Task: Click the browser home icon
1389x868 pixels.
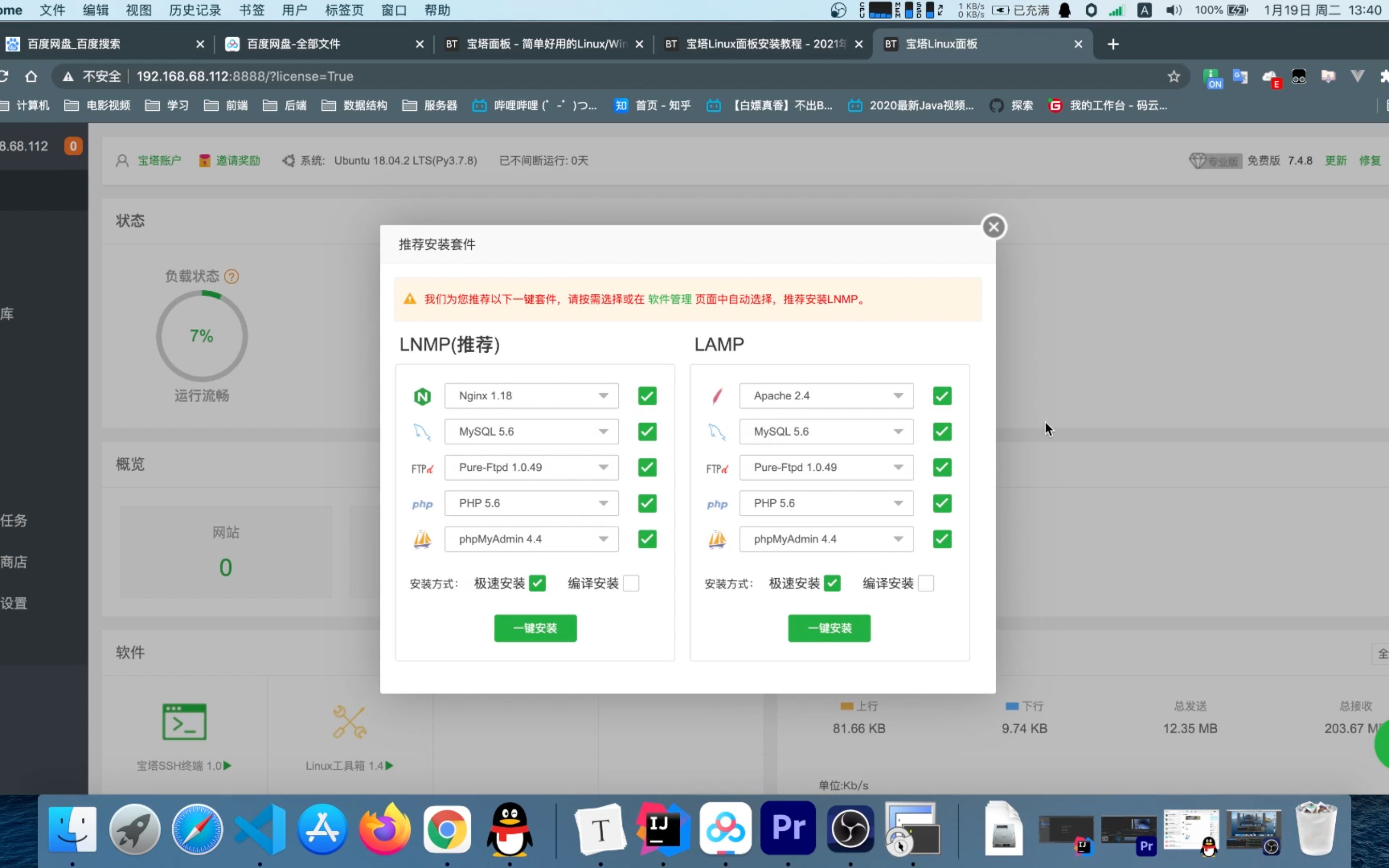Action: point(31,76)
